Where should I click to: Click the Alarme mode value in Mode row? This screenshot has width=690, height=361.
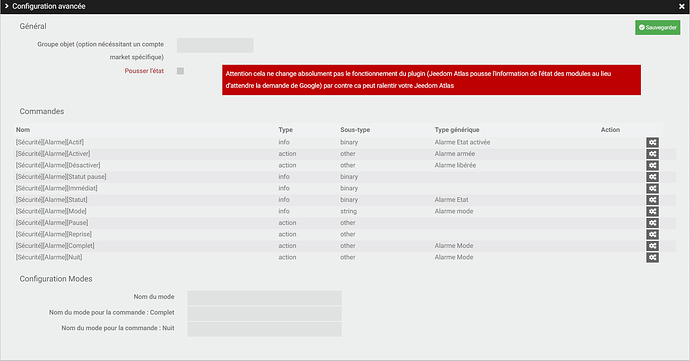454,211
